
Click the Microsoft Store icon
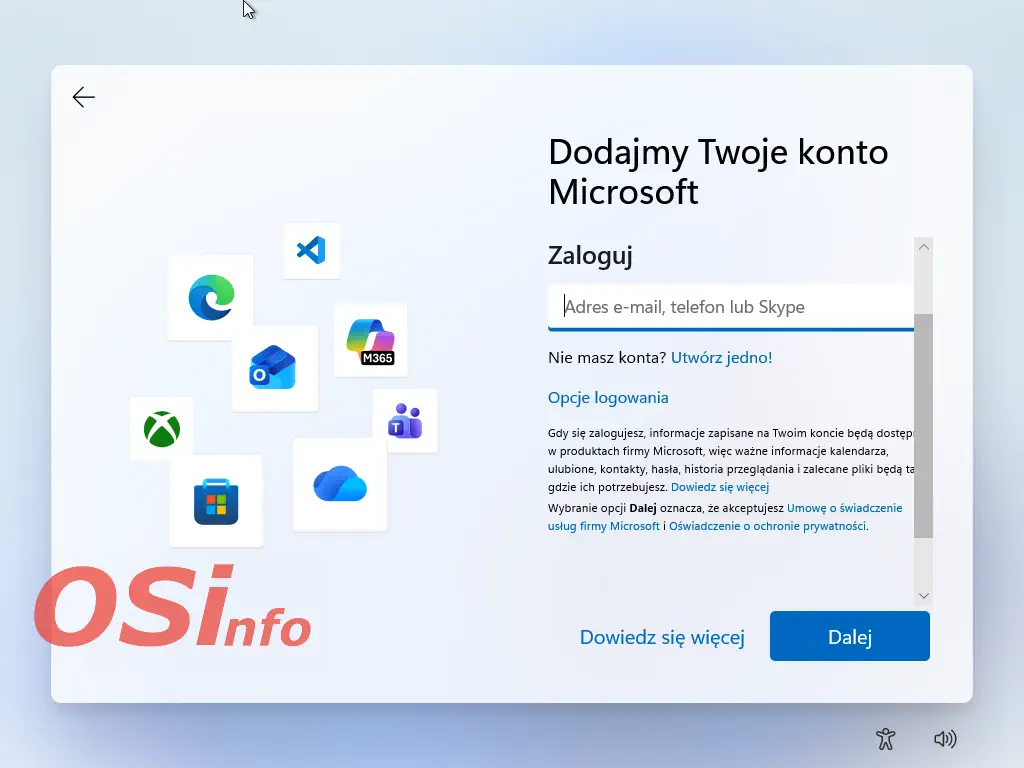click(216, 501)
